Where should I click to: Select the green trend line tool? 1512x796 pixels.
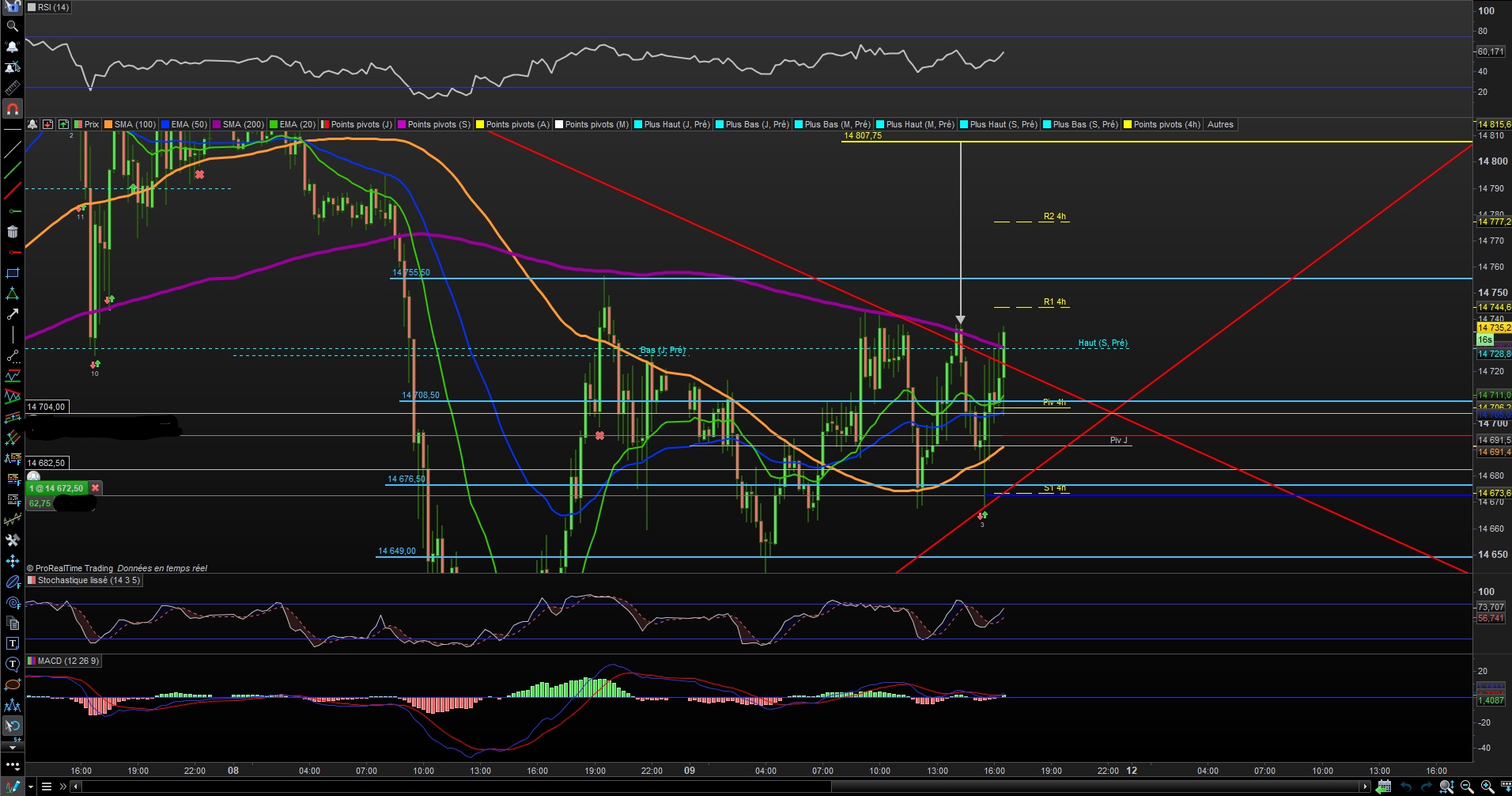click(x=12, y=170)
